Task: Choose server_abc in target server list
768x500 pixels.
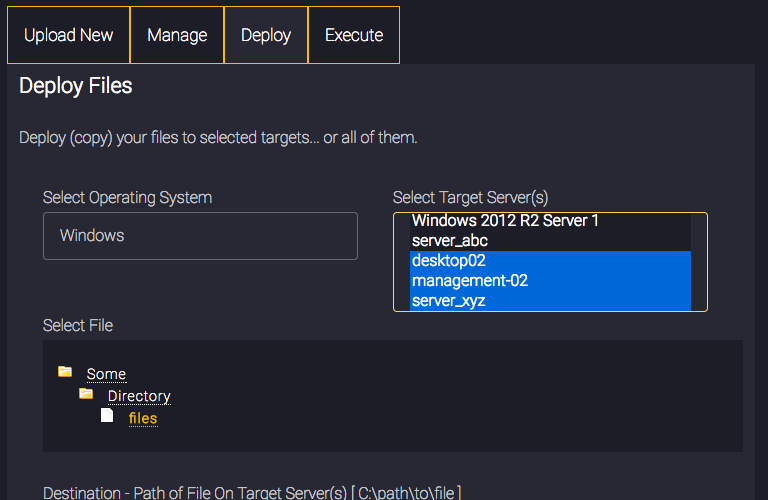Action: point(551,241)
